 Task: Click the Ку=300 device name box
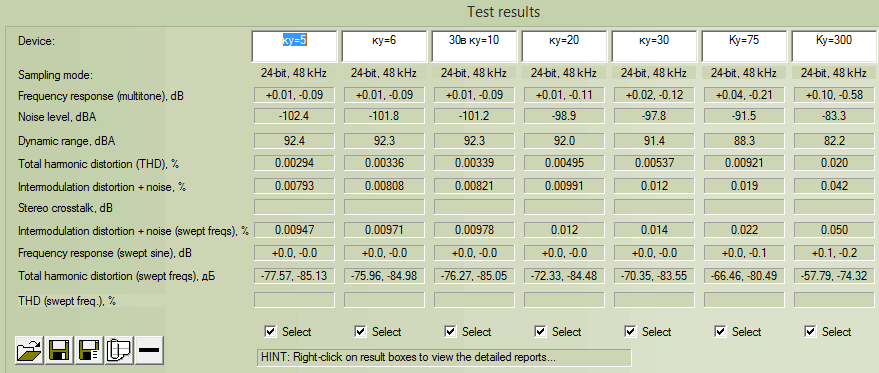click(834, 46)
